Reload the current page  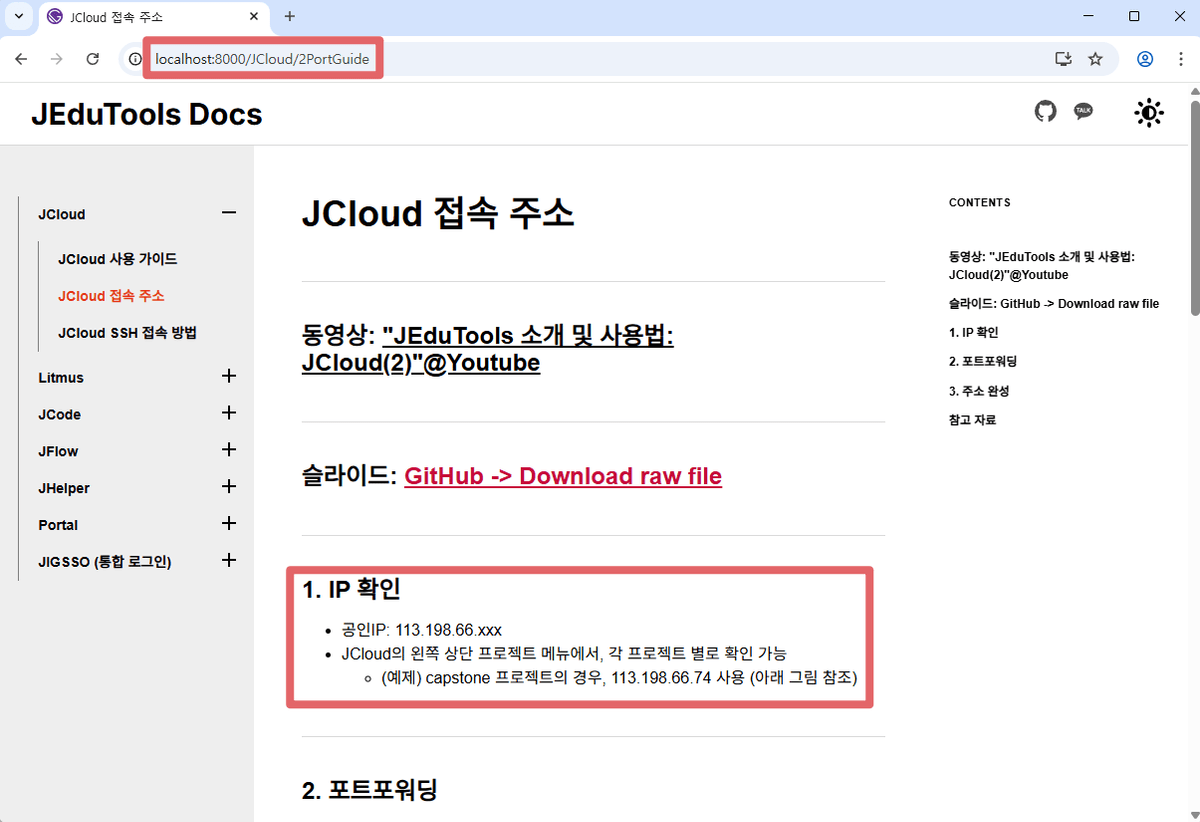click(92, 59)
